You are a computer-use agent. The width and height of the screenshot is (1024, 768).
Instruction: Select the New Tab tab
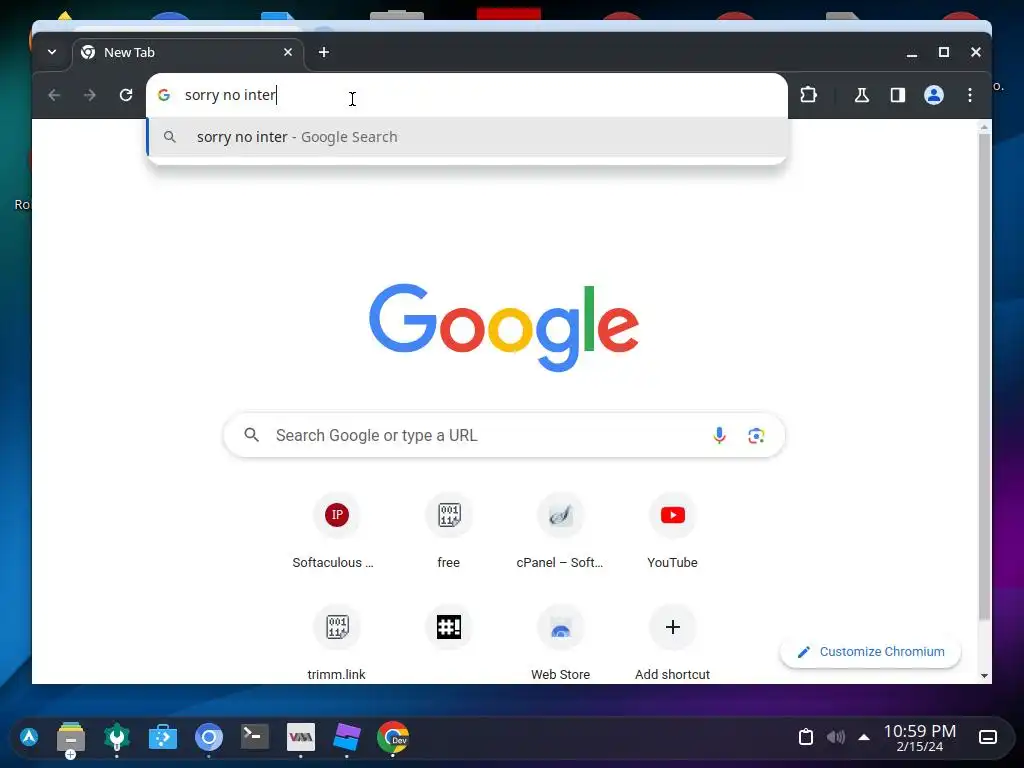187,53
